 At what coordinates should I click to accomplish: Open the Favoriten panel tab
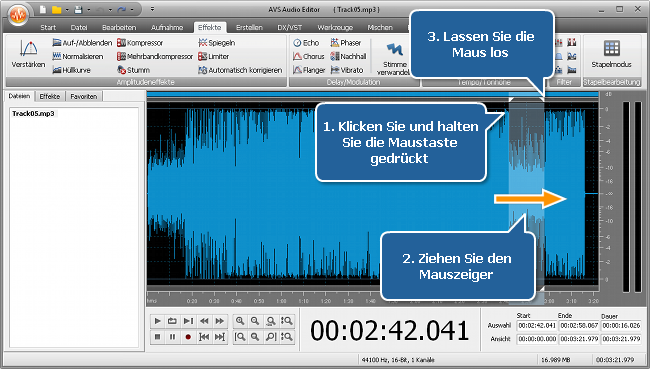point(84,97)
